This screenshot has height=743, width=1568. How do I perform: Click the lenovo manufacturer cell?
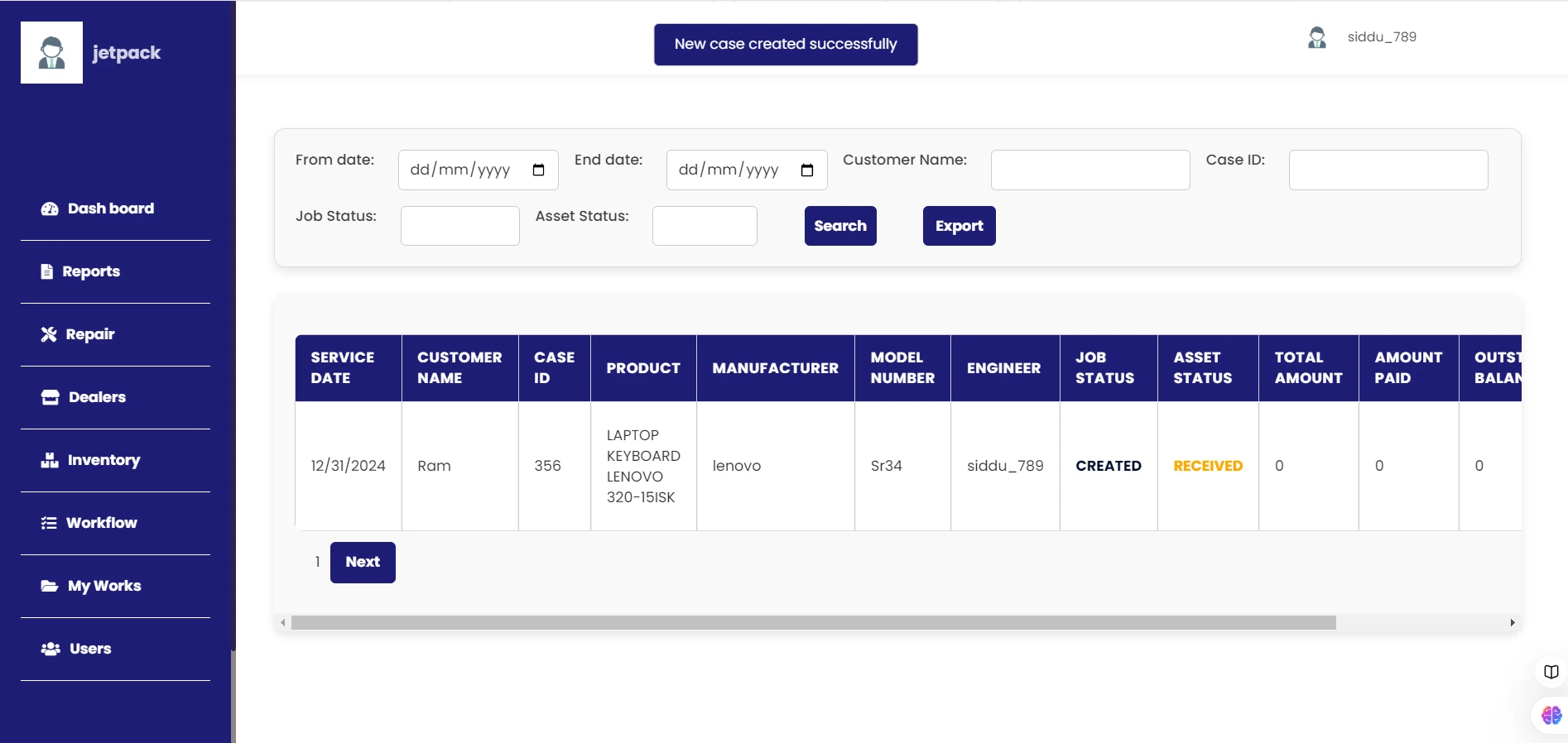(x=776, y=466)
